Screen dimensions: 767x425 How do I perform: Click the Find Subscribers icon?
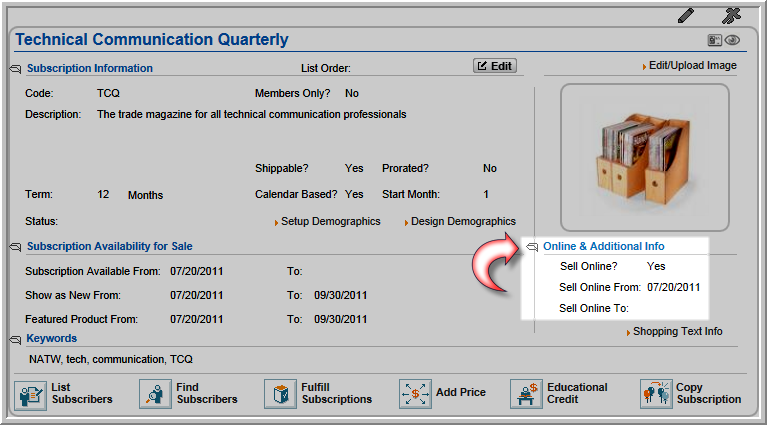click(x=155, y=394)
